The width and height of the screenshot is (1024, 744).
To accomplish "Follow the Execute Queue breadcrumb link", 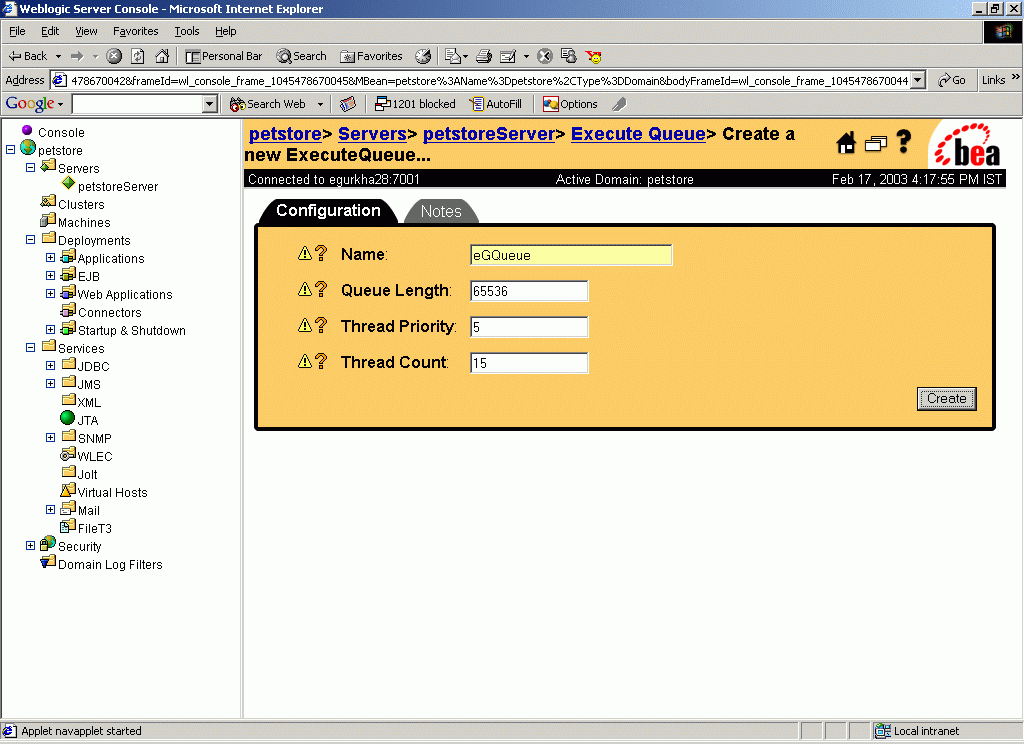I will pos(638,134).
